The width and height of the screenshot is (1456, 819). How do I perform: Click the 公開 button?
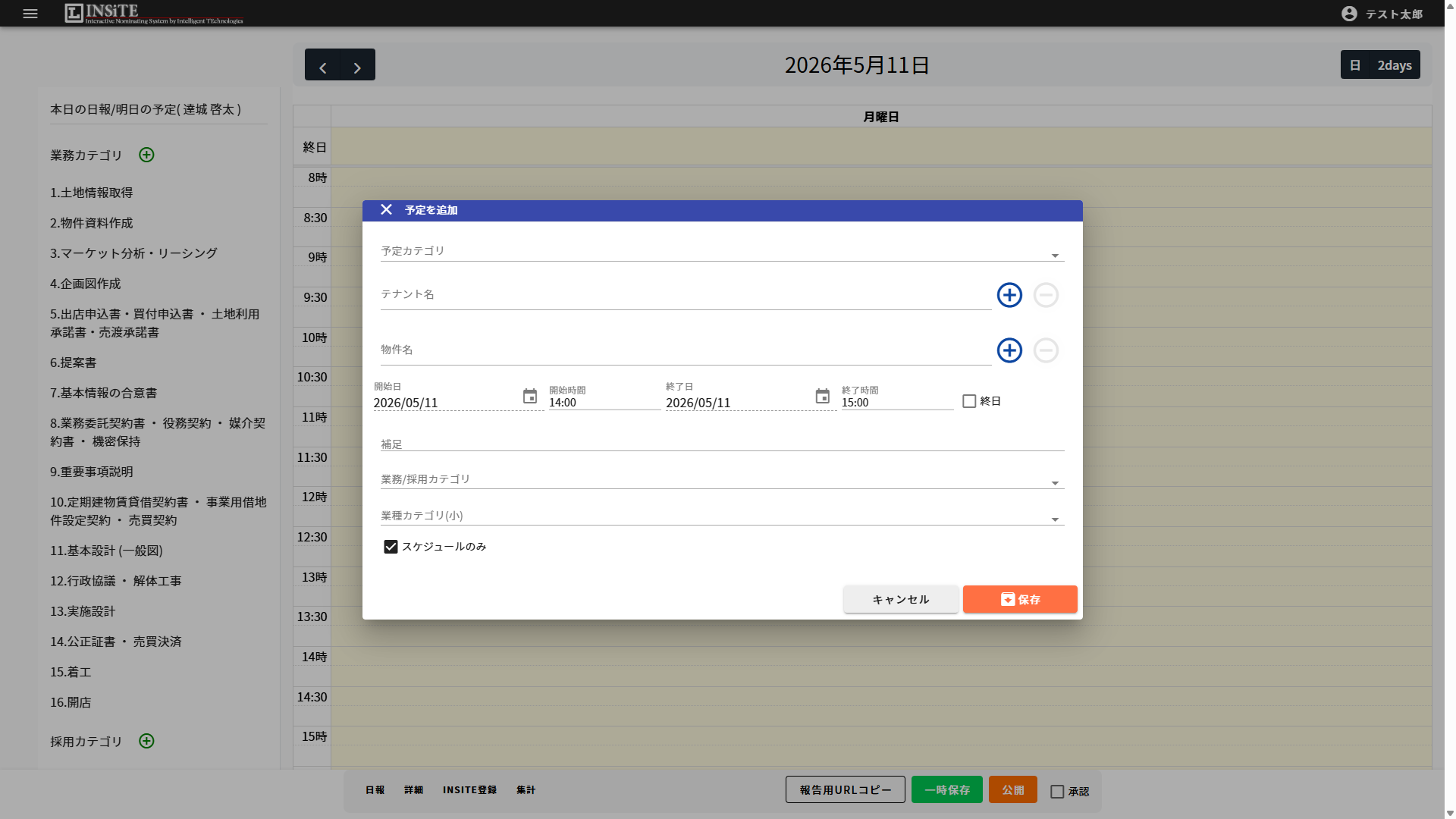(1013, 789)
